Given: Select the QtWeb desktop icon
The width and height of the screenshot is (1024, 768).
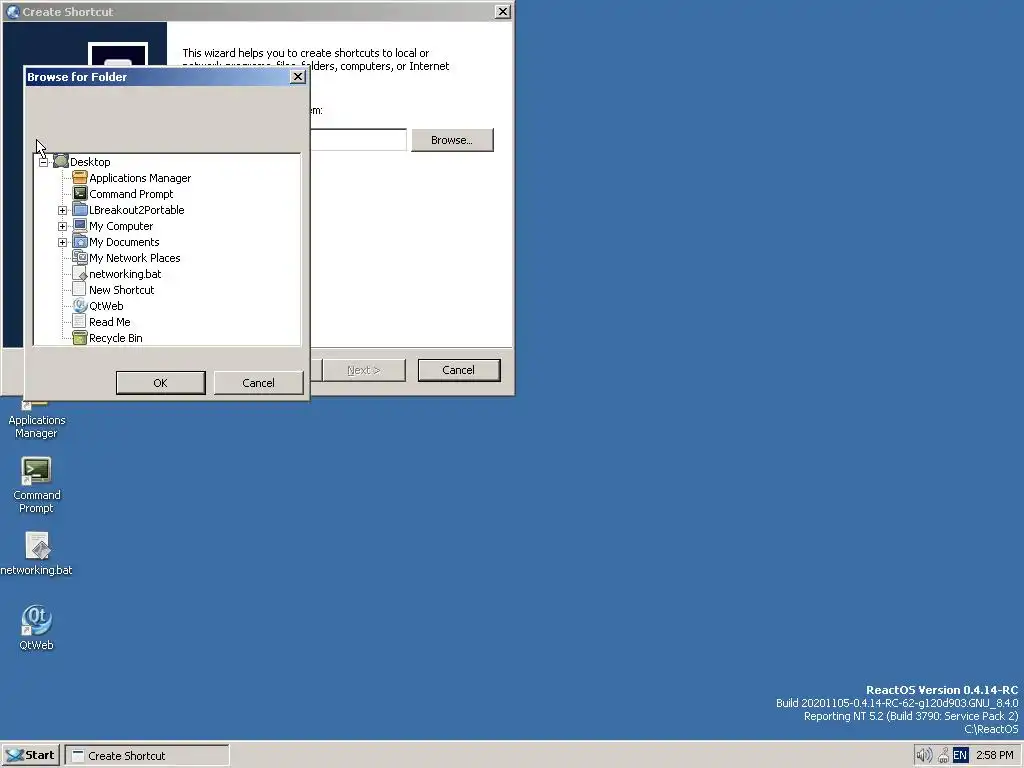Looking at the screenshot, I should 37,620.
